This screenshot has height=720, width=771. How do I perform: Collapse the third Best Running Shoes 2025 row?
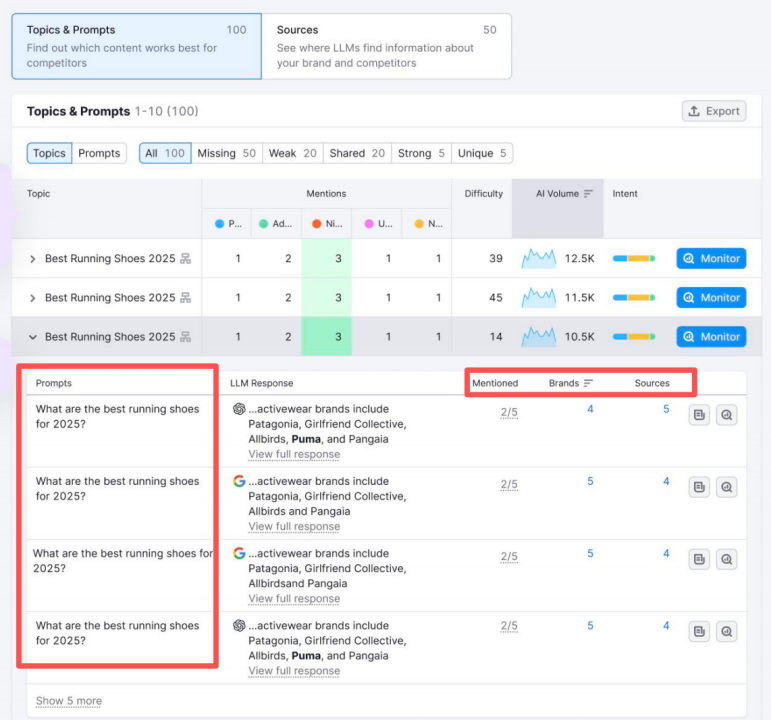(x=32, y=337)
